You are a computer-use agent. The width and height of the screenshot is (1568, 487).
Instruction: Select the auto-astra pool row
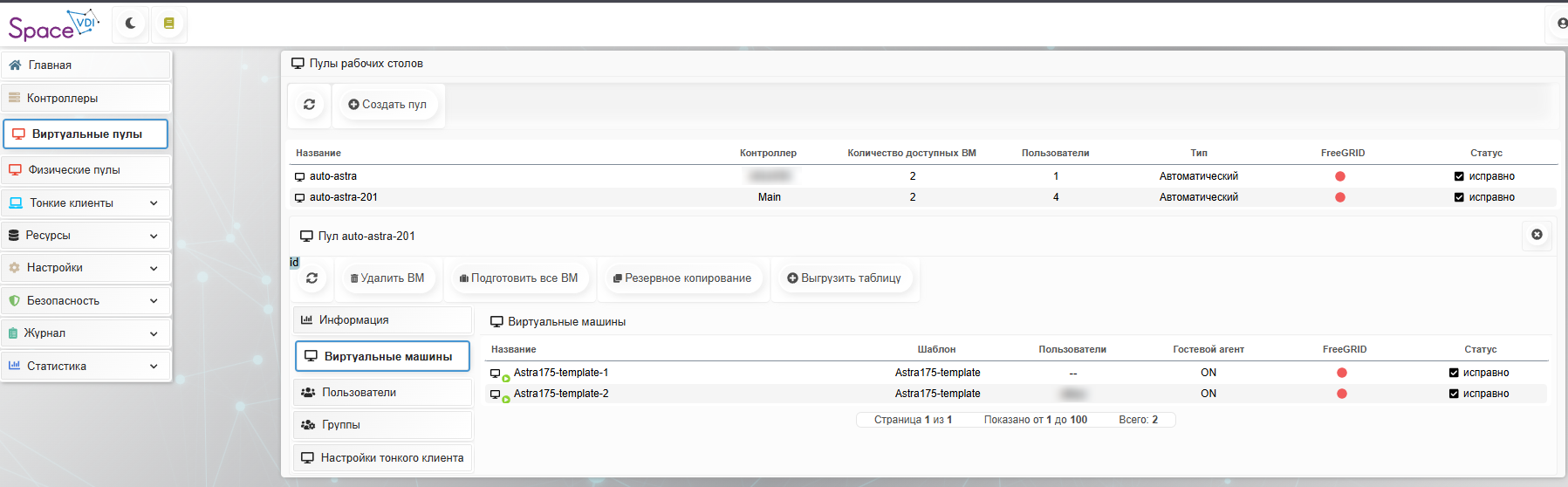point(333,176)
